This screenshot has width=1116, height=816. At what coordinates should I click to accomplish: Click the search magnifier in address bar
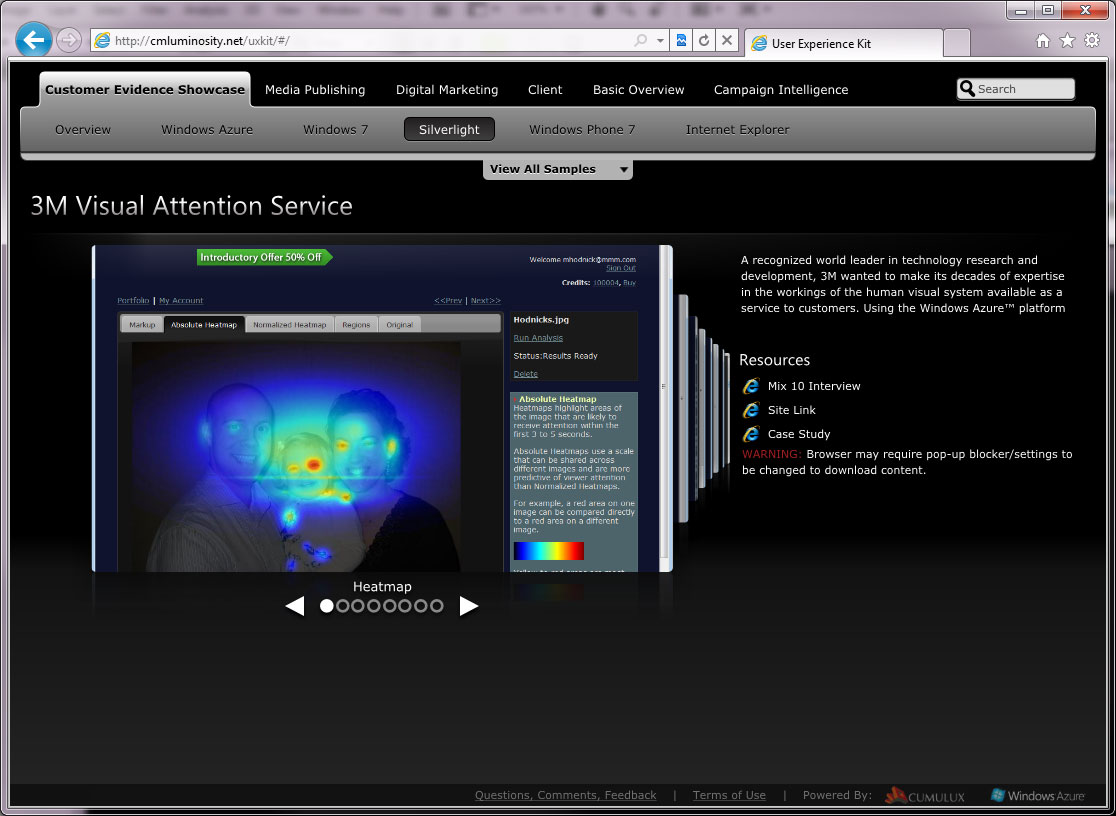click(x=641, y=41)
